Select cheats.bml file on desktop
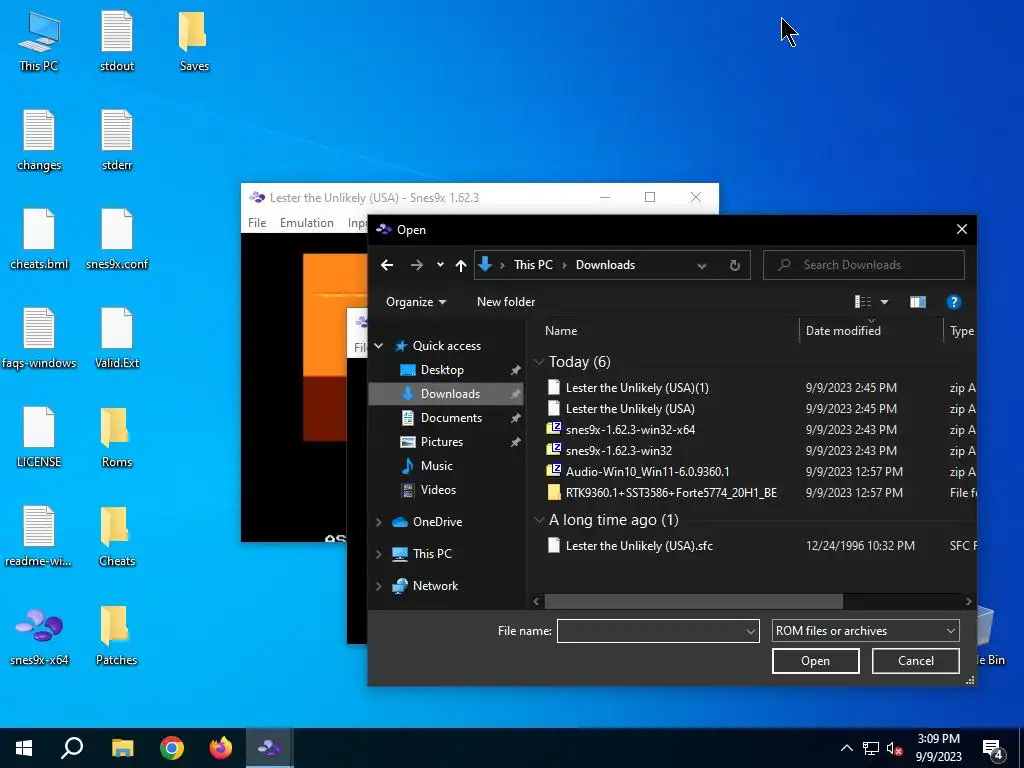The height and width of the screenshot is (768, 1024). coord(39,239)
